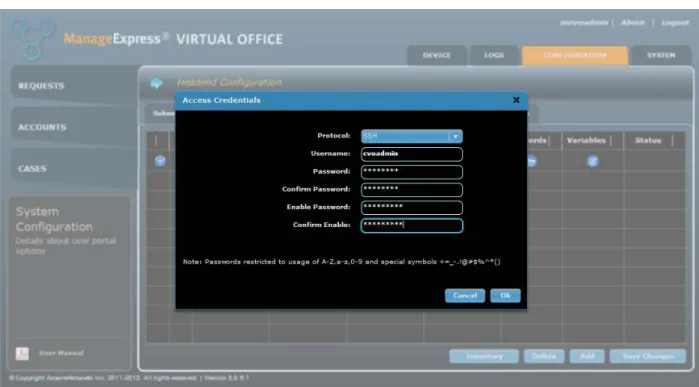The height and width of the screenshot is (387, 699).
Task: Click the User Manual PDF icon
Action: pos(22,354)
